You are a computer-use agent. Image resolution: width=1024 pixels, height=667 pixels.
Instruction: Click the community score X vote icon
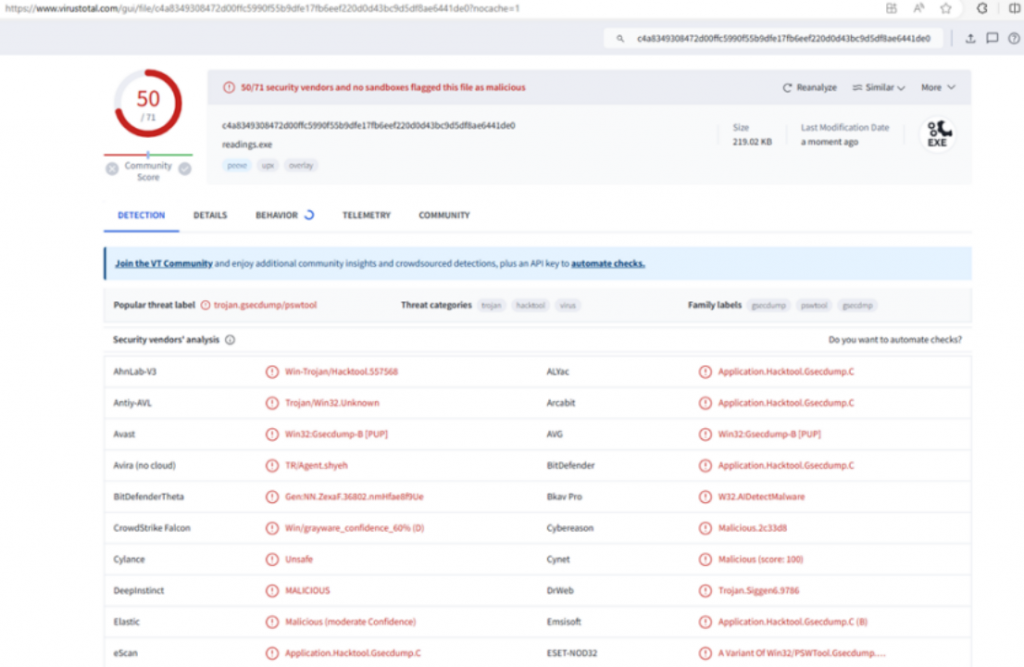click(112, 169)
